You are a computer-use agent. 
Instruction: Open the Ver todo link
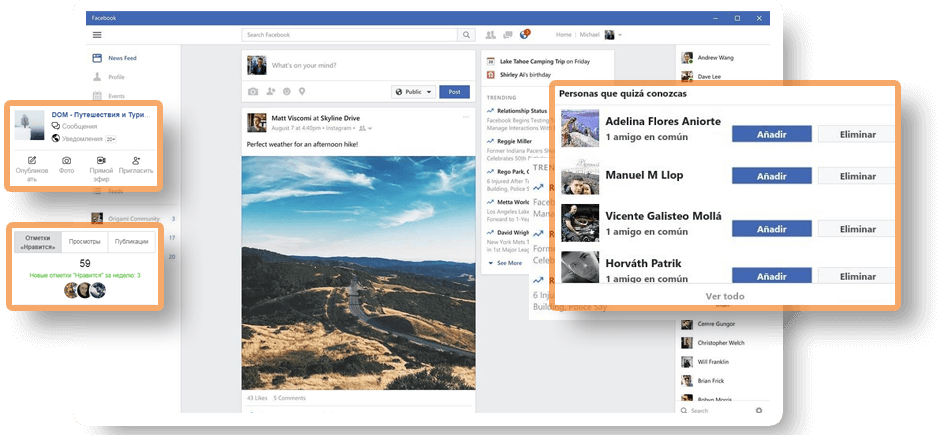tap(725, 296)
